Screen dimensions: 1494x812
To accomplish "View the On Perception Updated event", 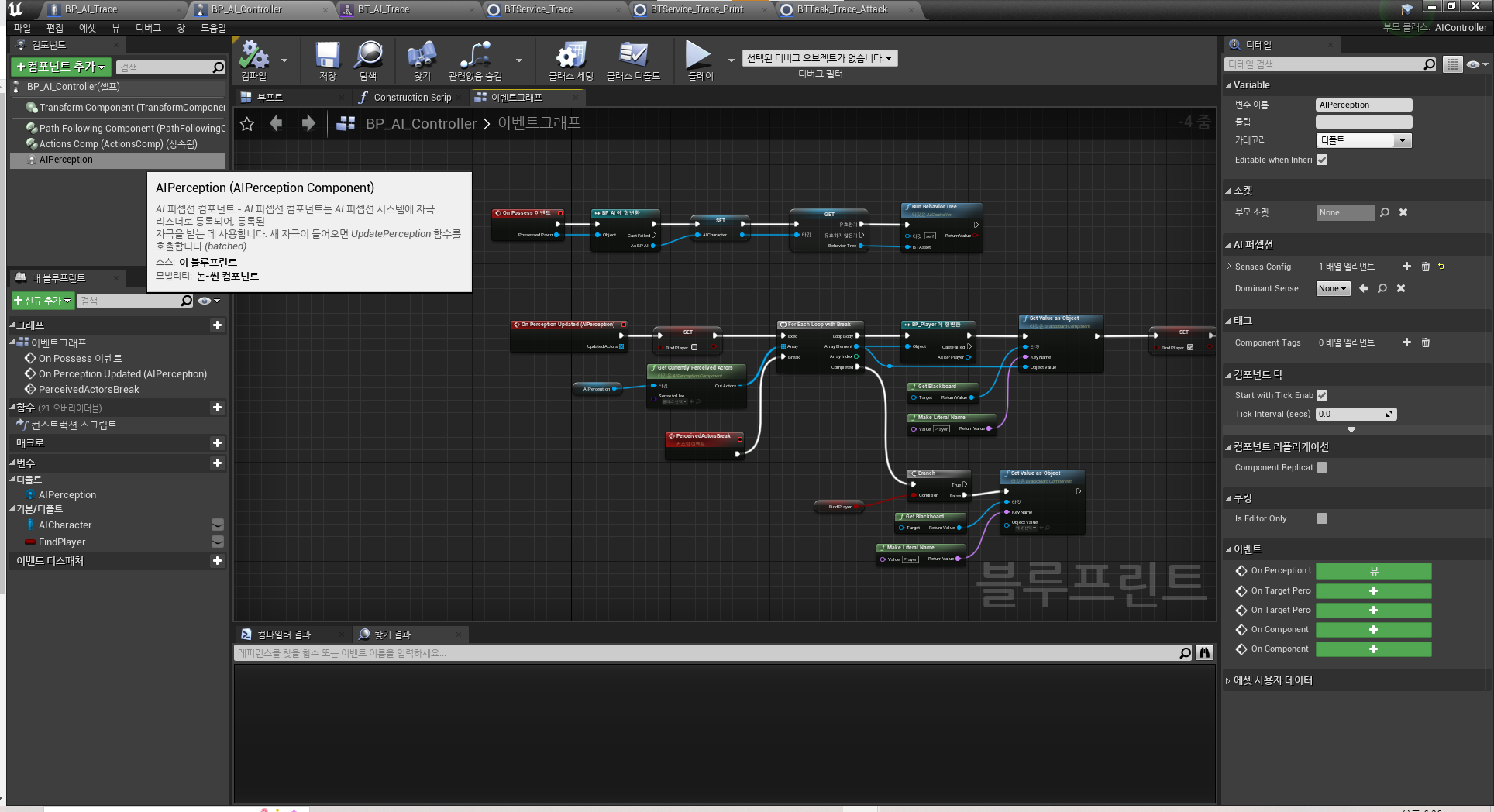I will pyautogui.click(x=1373, y=571).
